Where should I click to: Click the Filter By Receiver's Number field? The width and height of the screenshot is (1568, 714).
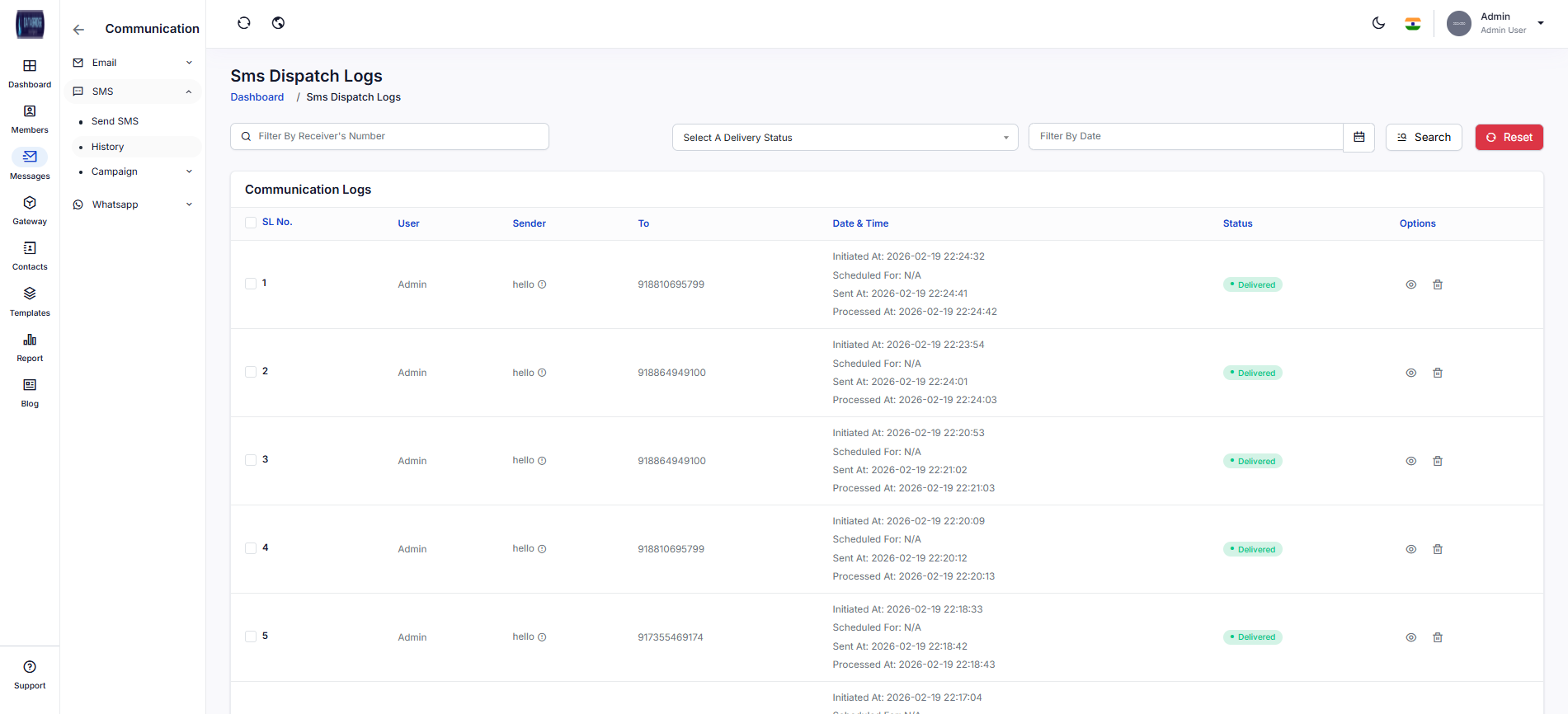(389, 137)
